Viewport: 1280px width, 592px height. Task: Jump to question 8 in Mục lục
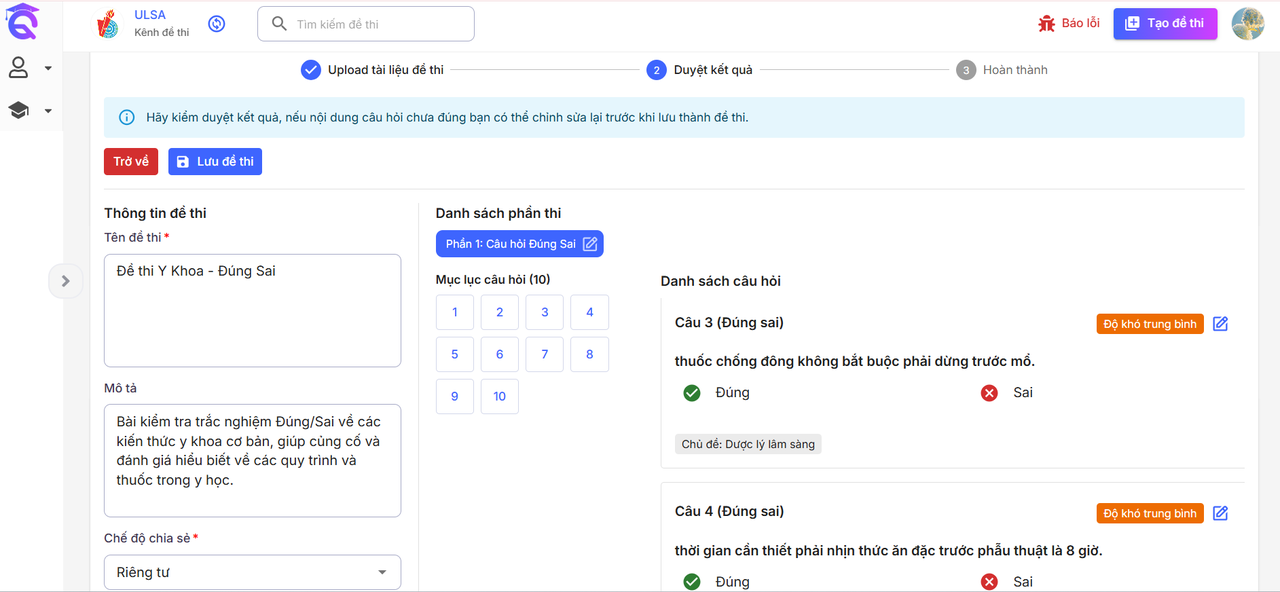(590, 354)
